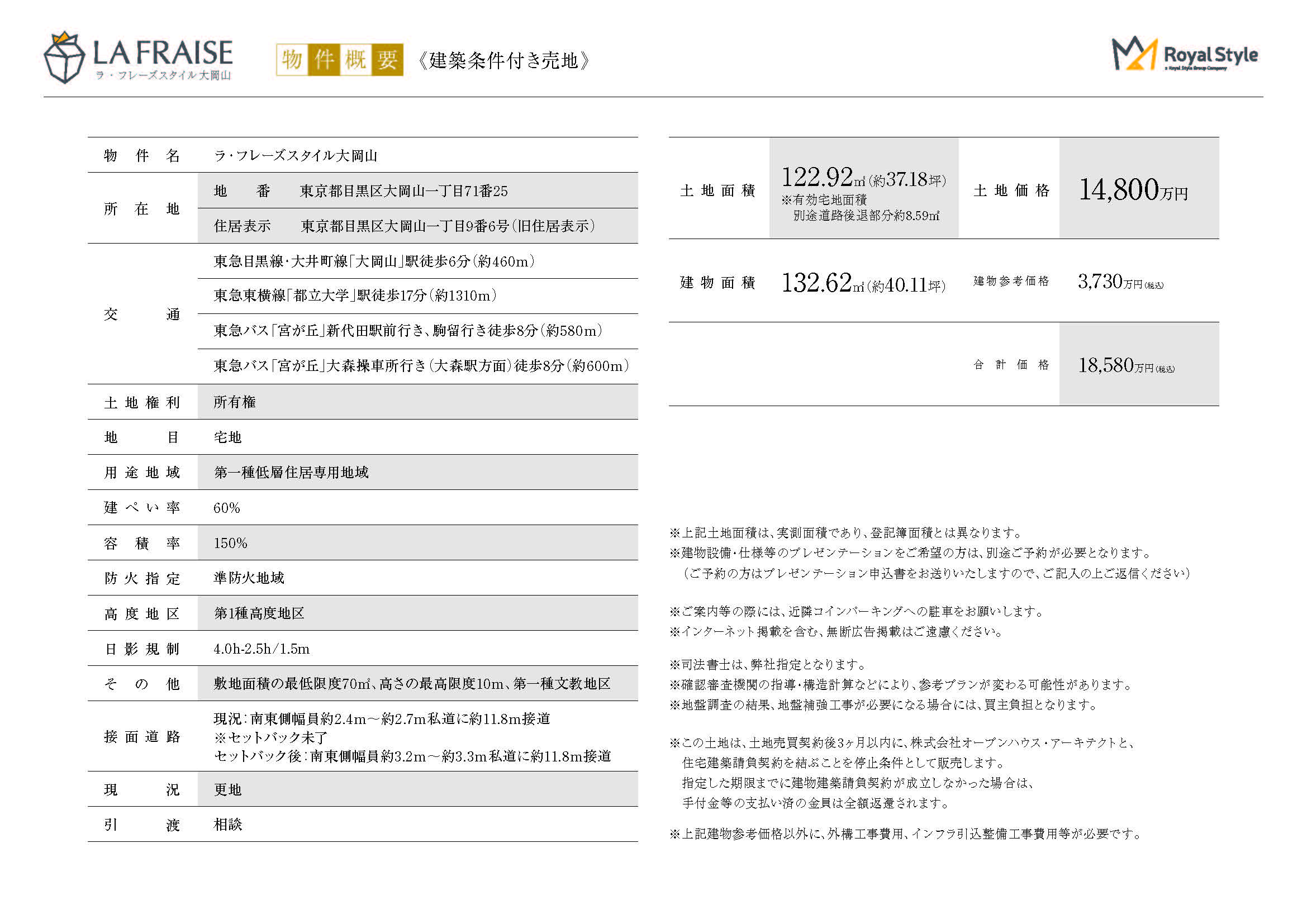The height and width of the screenshot is (924, 1307).
Task: Click the La Fraise strawberry logo icon
Action: tap(64, 58)
